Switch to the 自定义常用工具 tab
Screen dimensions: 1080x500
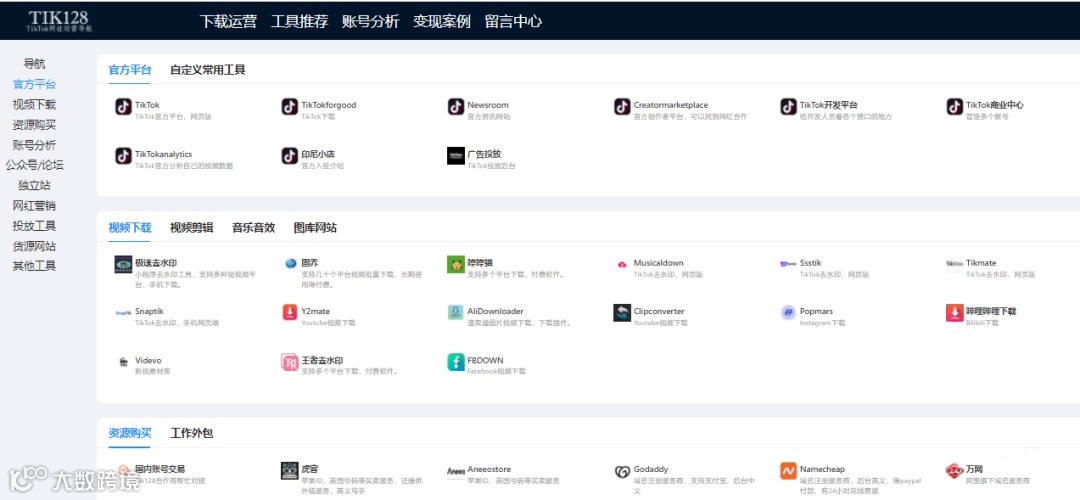[x=208, y=70]
